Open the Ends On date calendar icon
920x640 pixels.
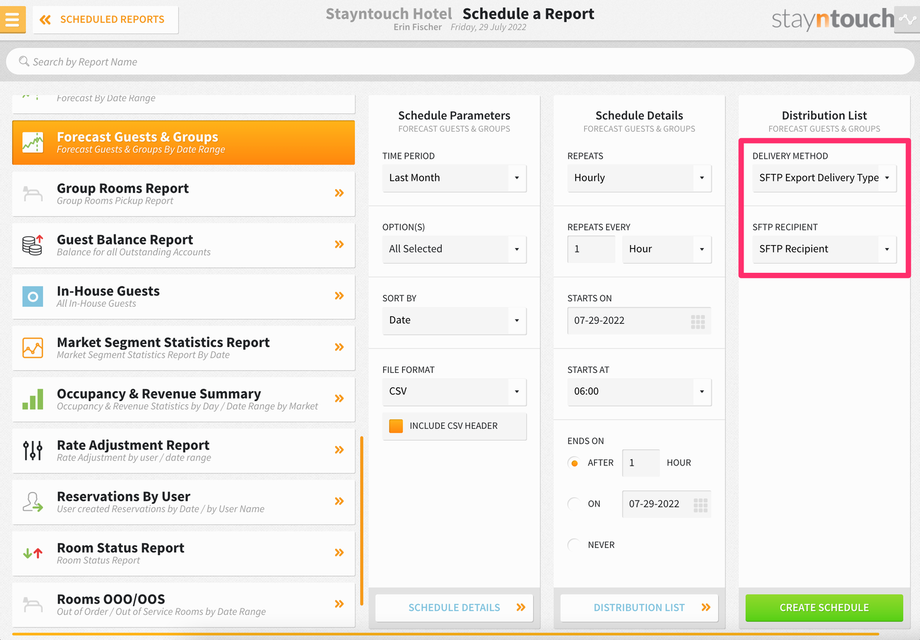[701, 504]
